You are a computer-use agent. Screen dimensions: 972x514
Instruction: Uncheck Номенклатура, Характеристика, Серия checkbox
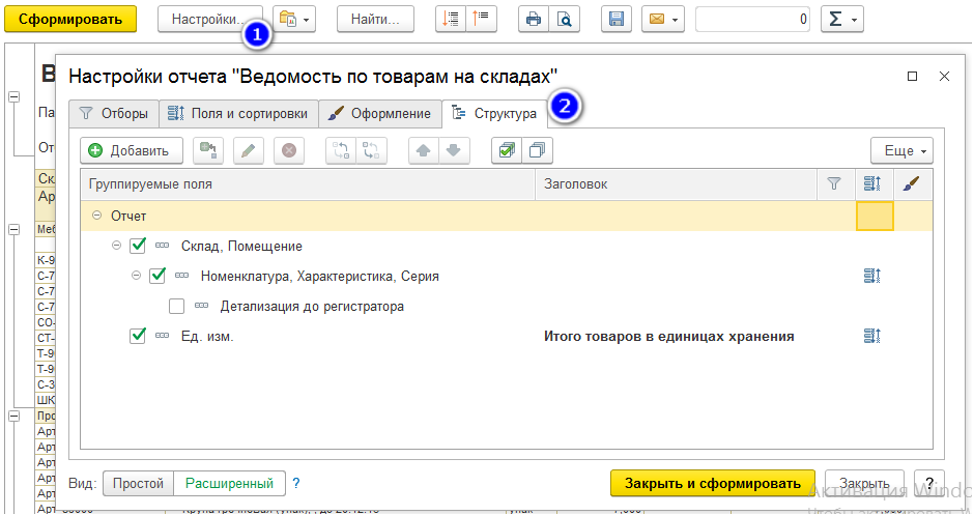157,275
